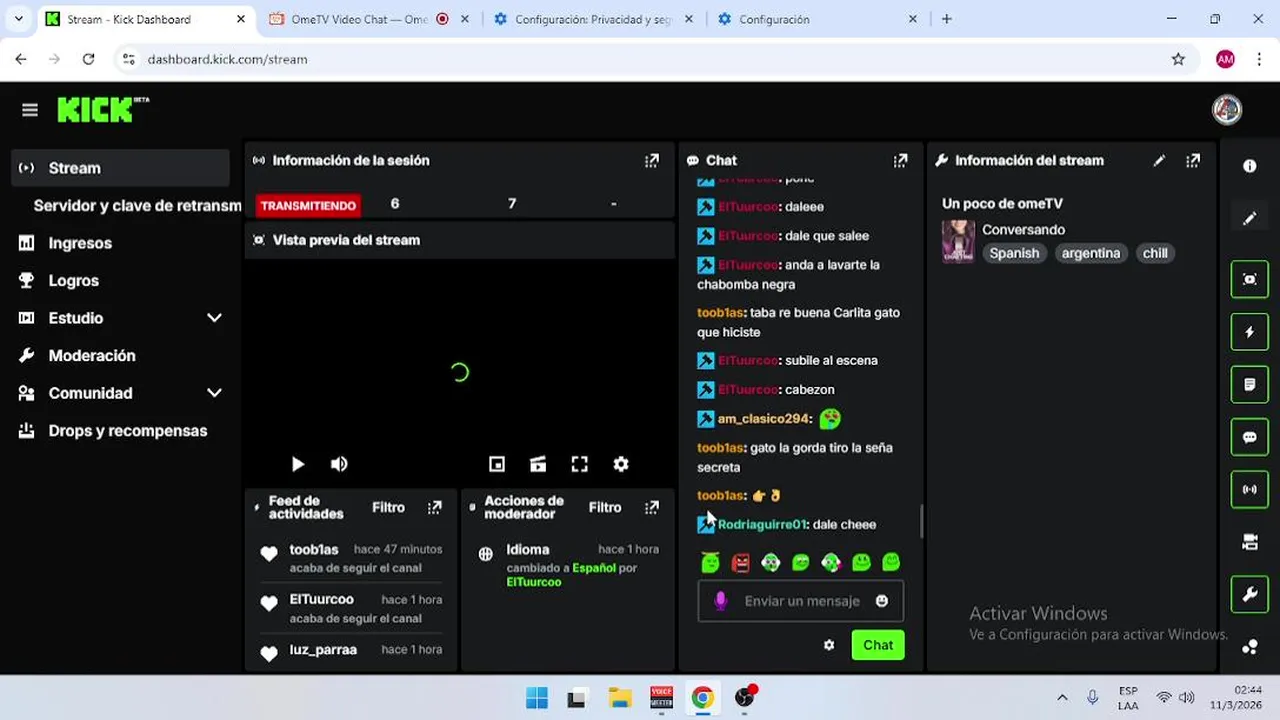1280x720 pixels.
Task: Click the chat scrollbar
Action: pyautogui.click(x=921, y=521)
